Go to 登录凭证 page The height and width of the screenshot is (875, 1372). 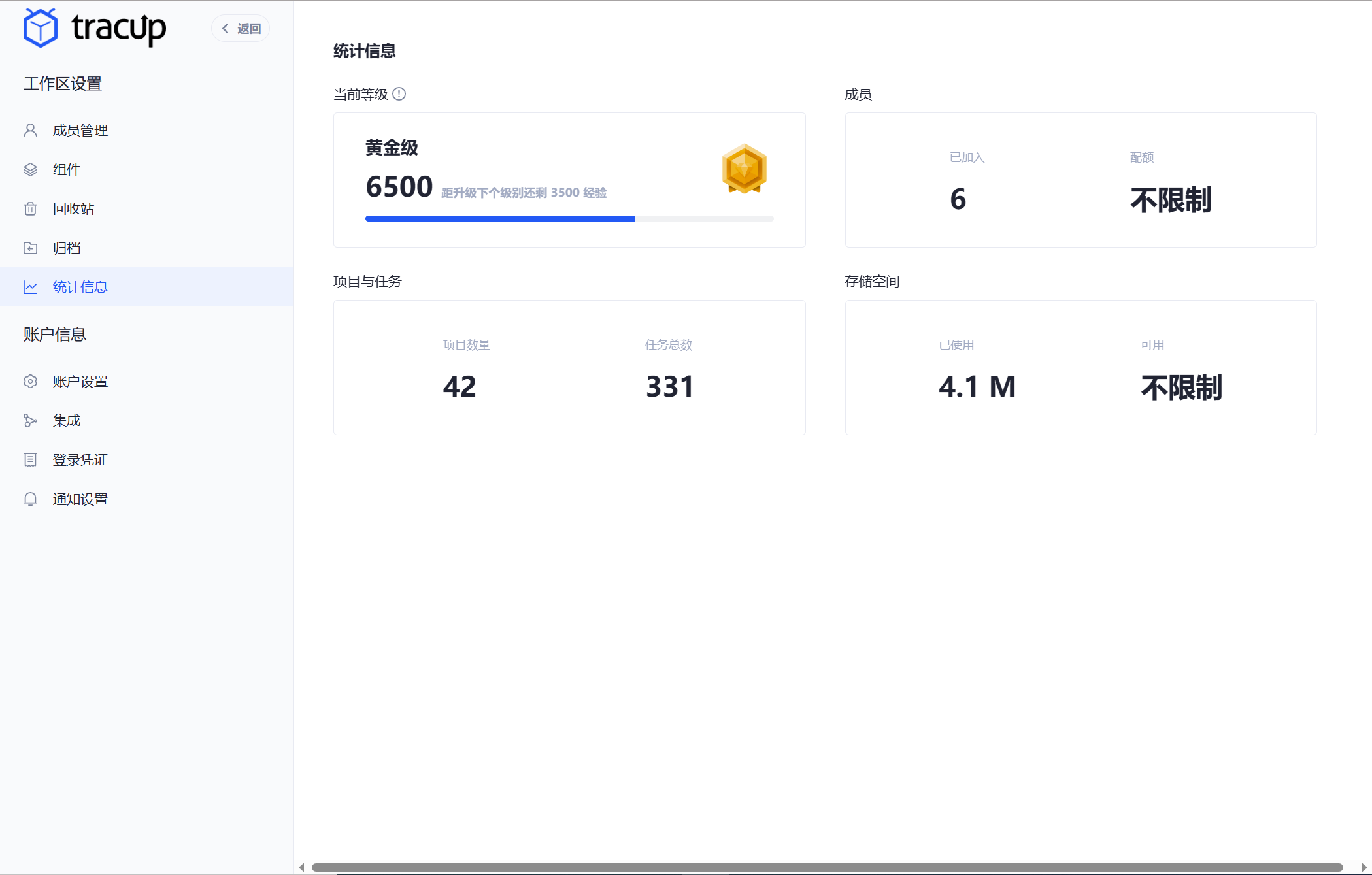tap(80, 459)
